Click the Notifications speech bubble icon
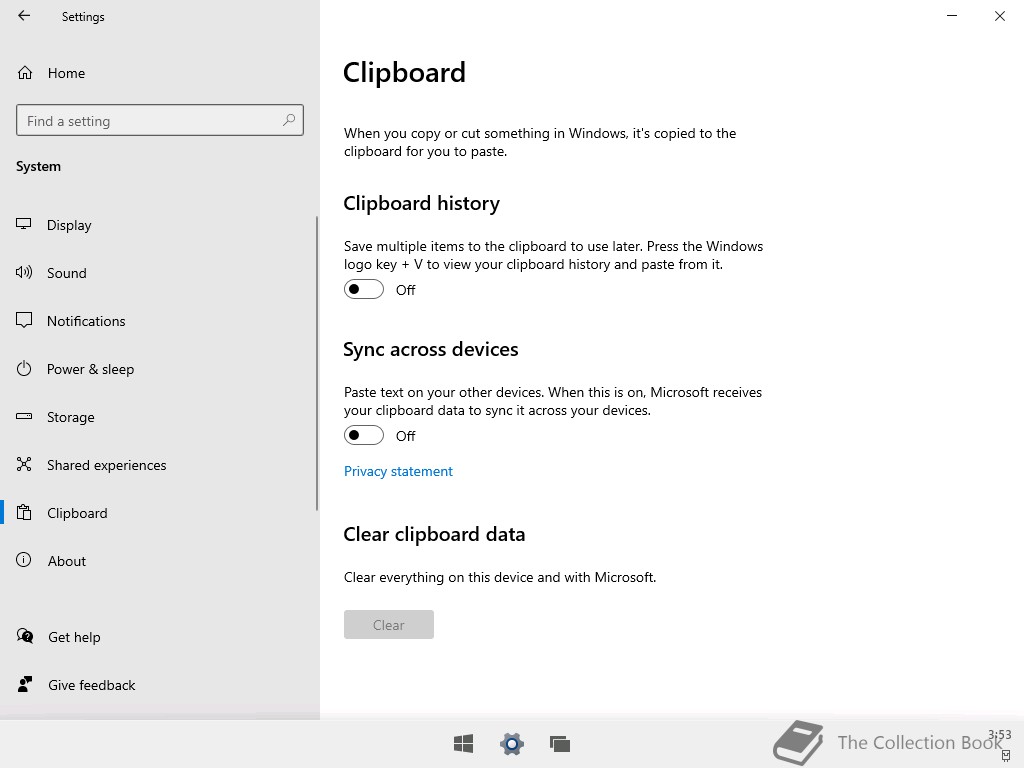This screenshot has height=768, width=1024. (24, 320)
